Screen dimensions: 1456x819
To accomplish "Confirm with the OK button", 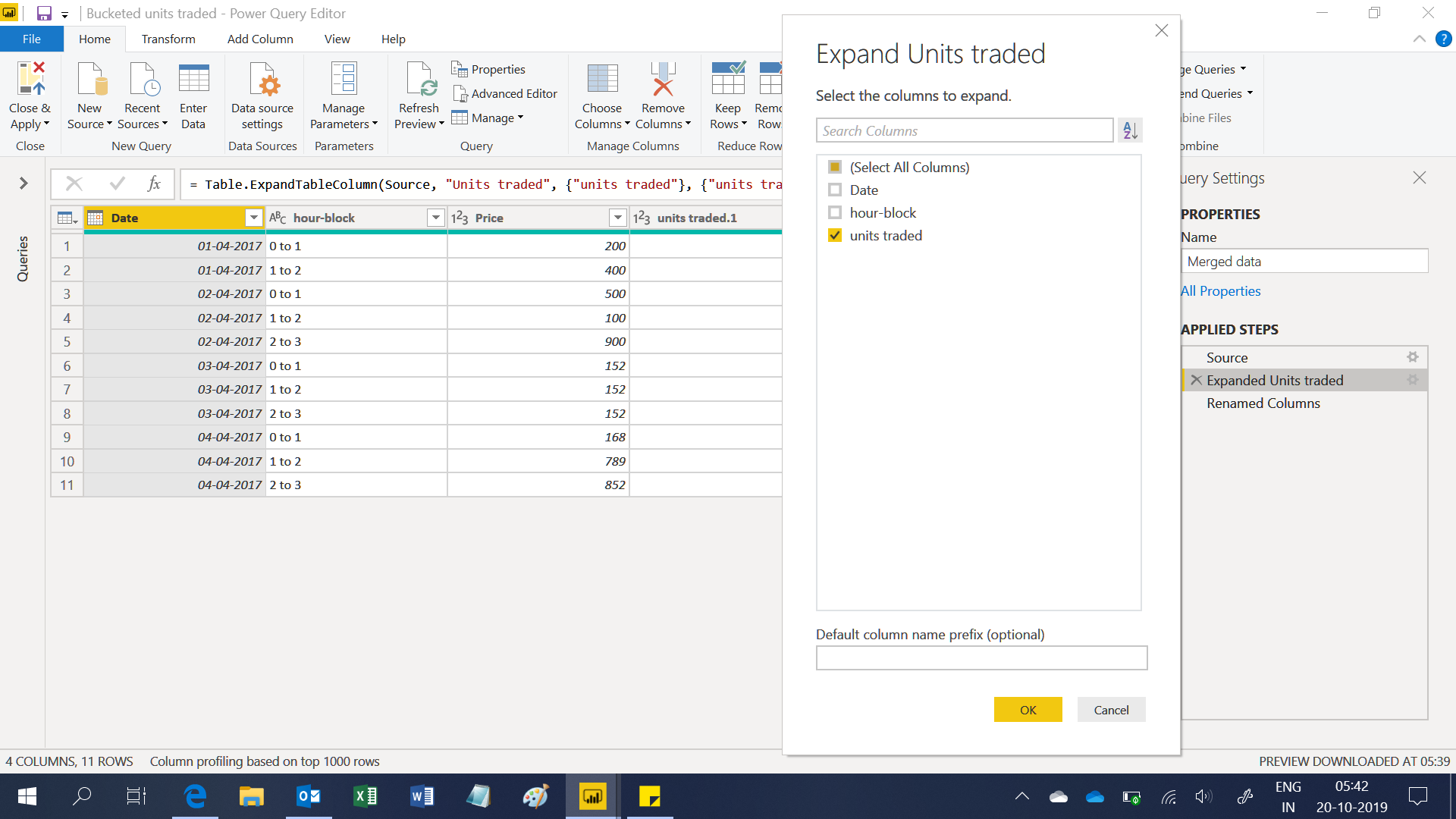I will pos(1028,710).
